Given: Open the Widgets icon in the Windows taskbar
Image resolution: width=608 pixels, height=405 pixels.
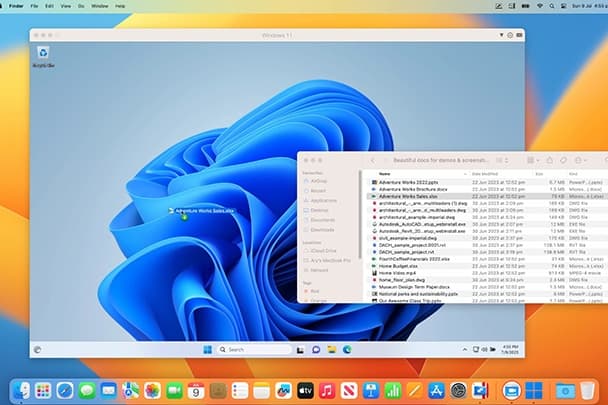Looking at the screenshot, I should click(38, 350).
